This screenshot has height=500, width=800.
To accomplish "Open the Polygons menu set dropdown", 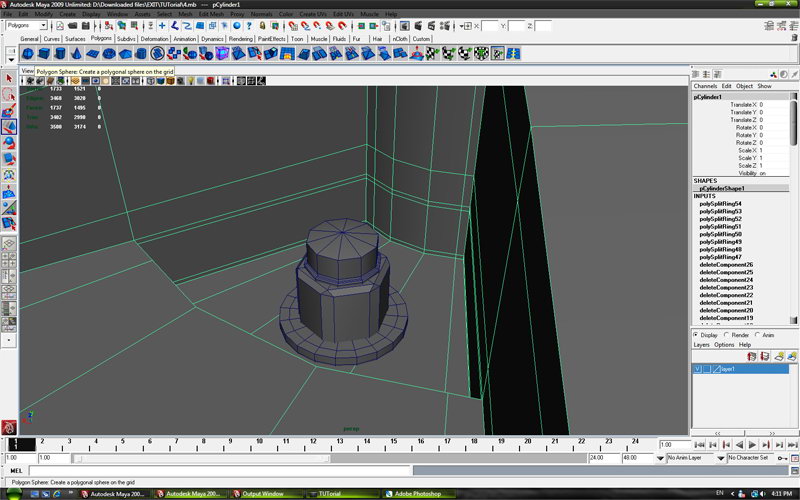I will pos(26,25).
